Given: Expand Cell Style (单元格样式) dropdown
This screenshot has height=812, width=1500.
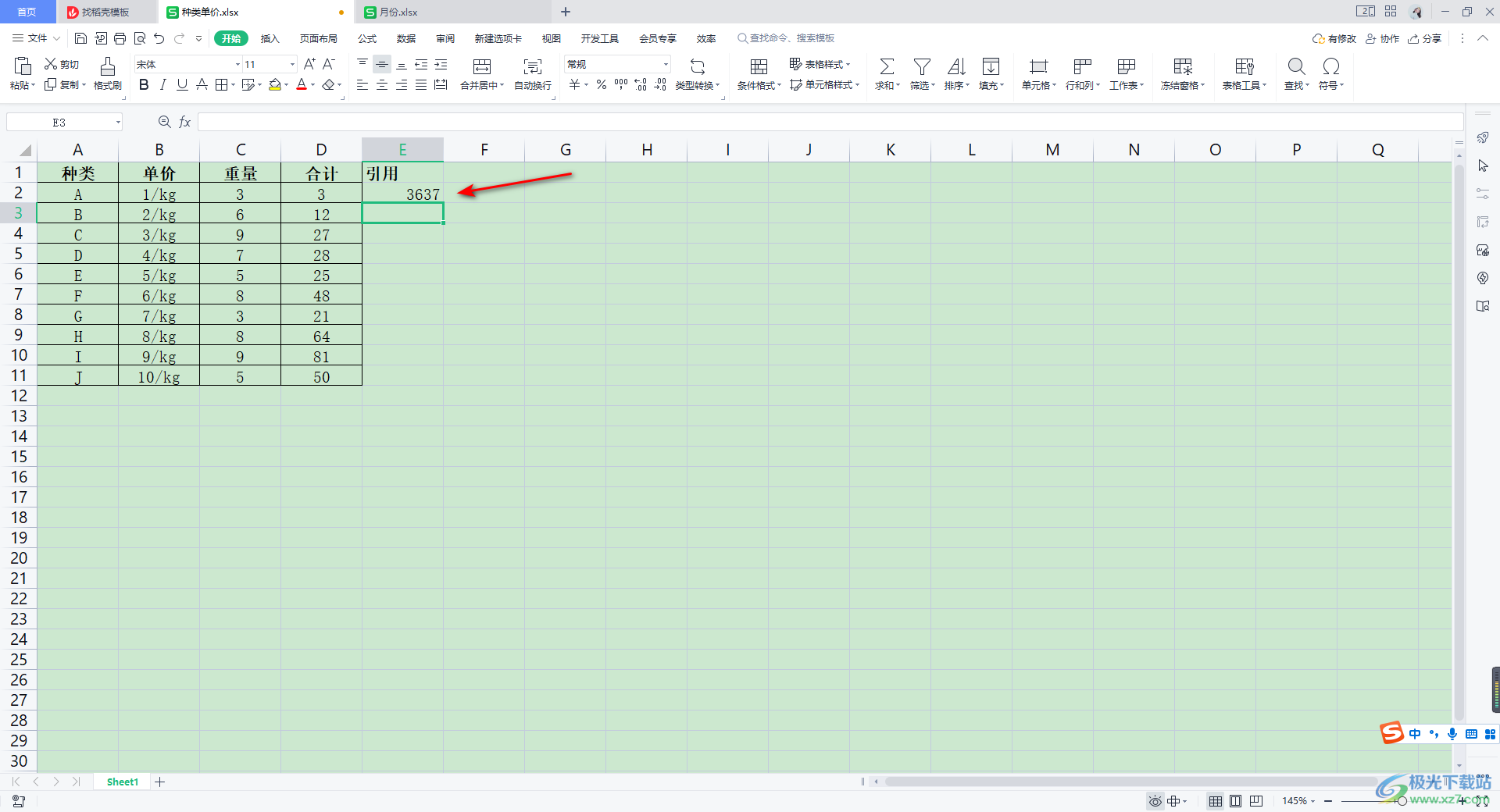Looking at the screenshot, I should point(825,84).
